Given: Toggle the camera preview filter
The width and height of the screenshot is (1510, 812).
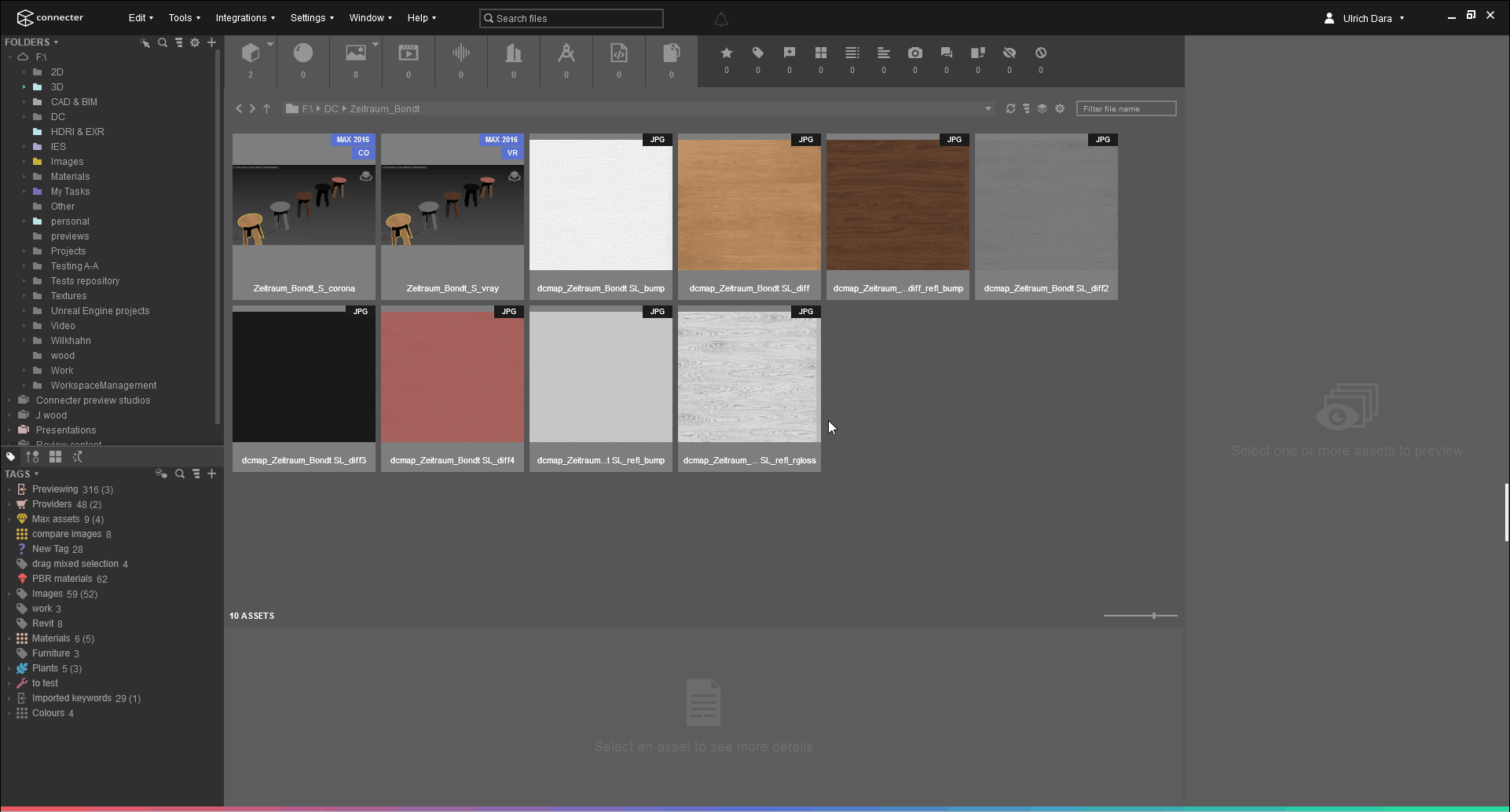Looking at the screenshot, I should [x=915, y=53].
